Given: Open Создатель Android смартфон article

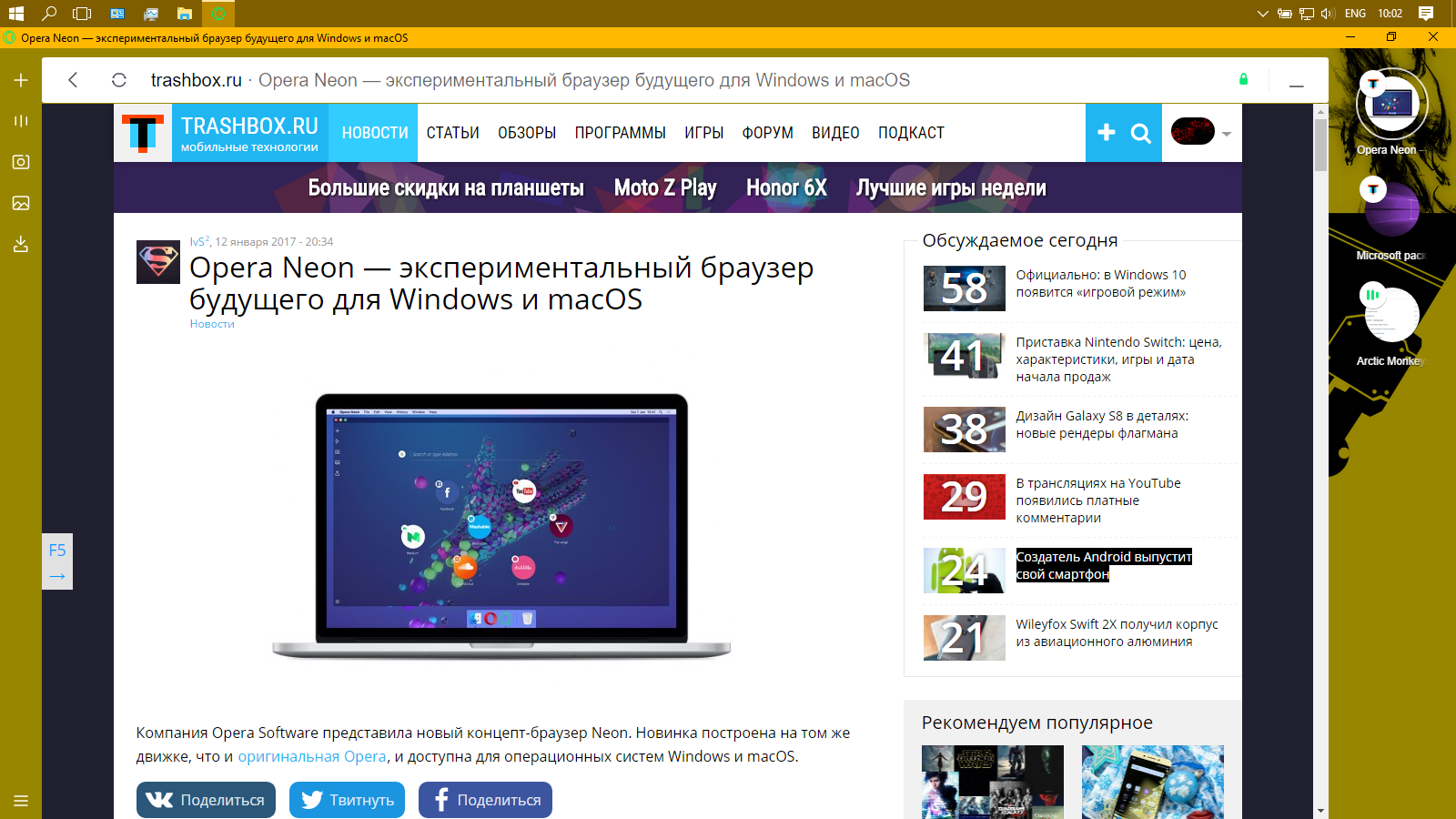Looking at the screenshot, I should pyautogui.click(x=1104, y=565).
